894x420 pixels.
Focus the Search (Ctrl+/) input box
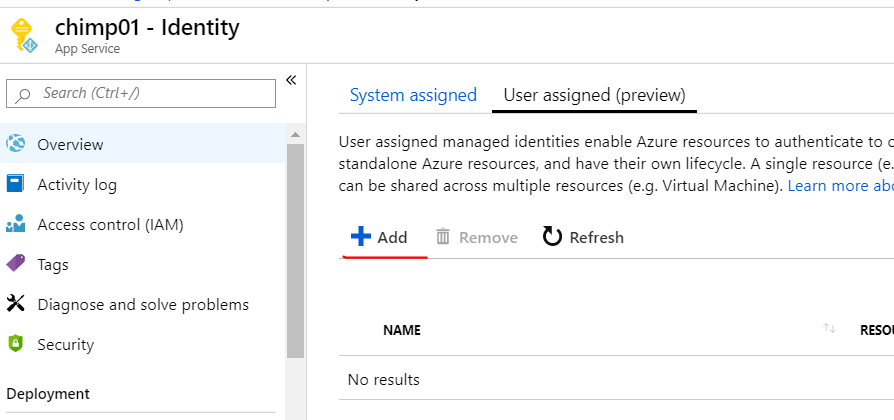[x=150, y=93]
